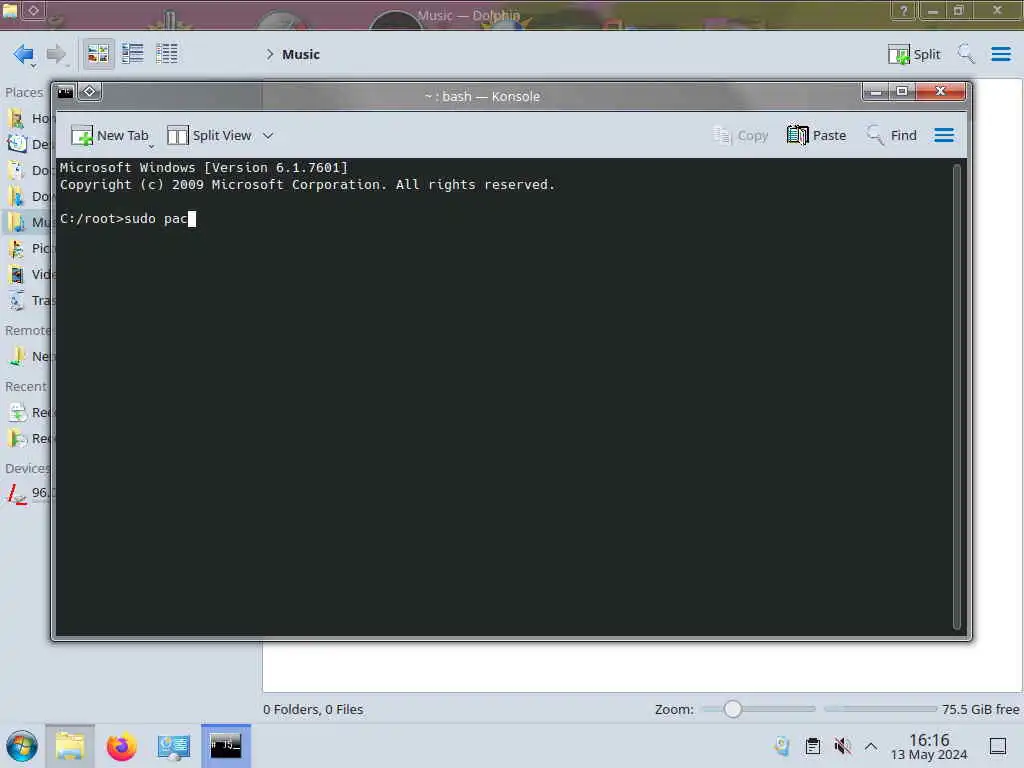1024x768 pixels.
Task: Click the Dolphin help title bar button
Action: click(904, 10)
